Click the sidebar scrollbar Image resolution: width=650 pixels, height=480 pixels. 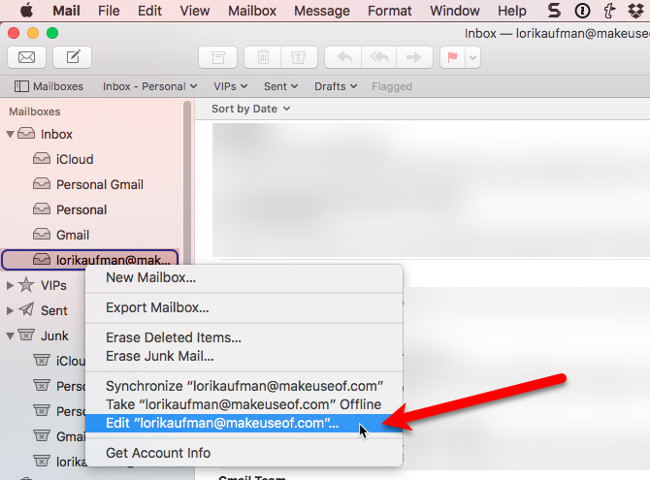coord(187,182)
